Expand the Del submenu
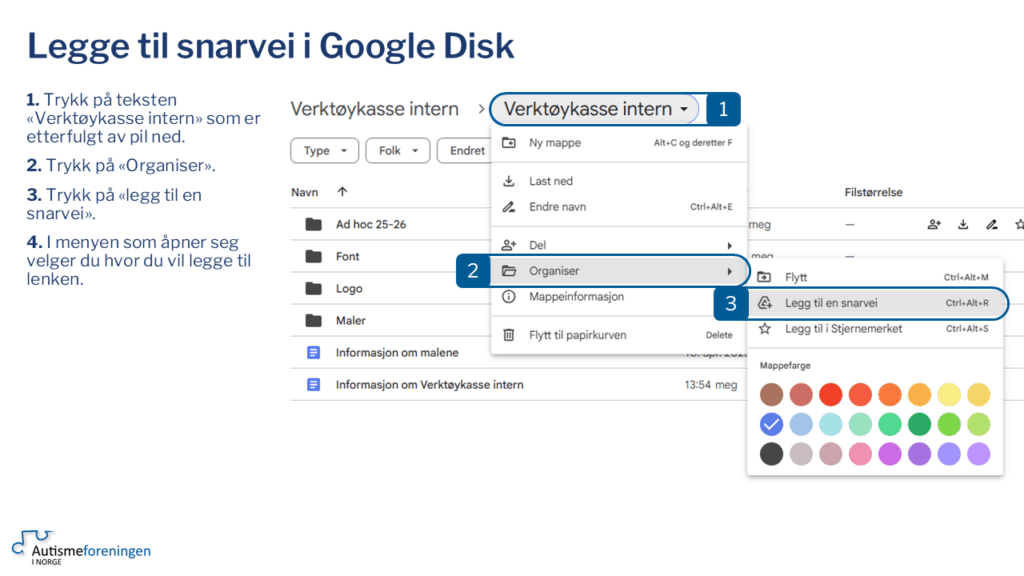Image resolution: width=1024 pixels, height=576 pixels. coord(619,246)
